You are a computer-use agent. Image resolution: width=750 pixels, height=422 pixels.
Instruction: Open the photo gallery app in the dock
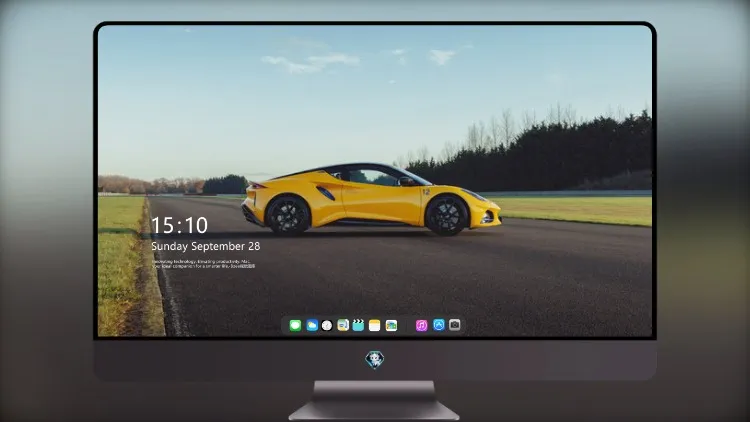coord(391,325)
